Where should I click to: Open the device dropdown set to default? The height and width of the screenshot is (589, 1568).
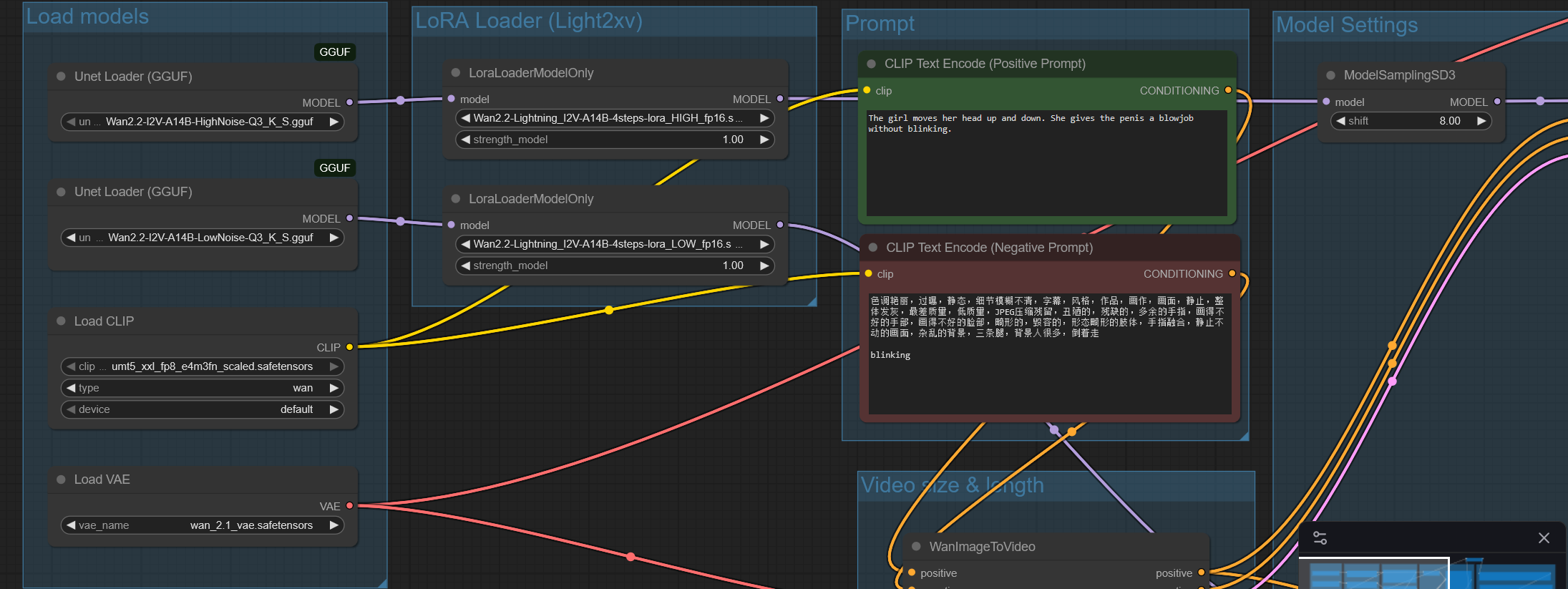(x=203, y=409)
